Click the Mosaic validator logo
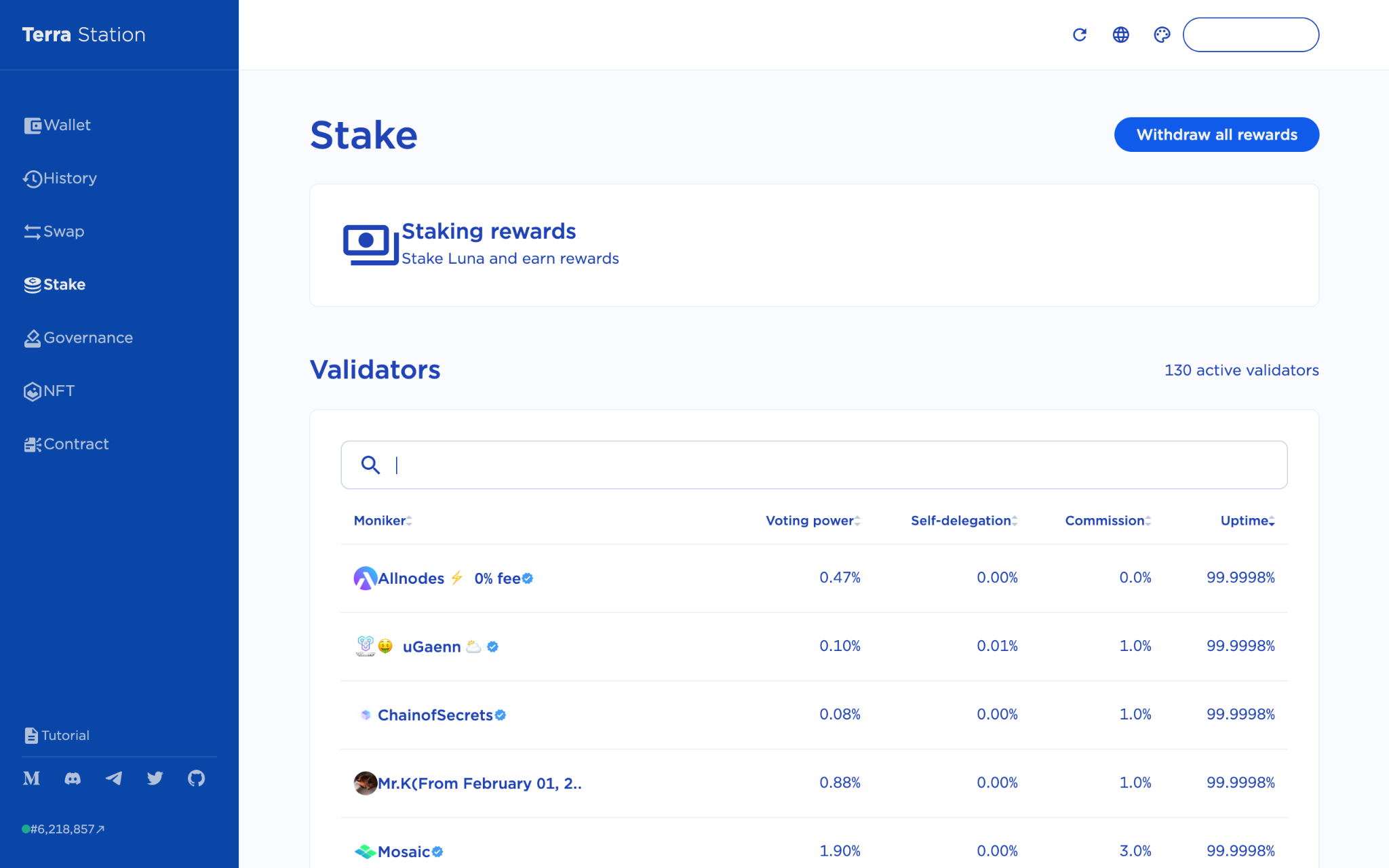Screen dimensions: 1389x868 pos(366,852)
